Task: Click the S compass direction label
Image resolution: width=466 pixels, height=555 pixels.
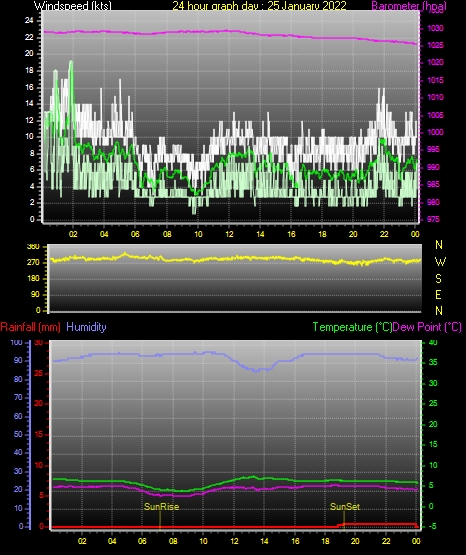Action: pos(438,279)
